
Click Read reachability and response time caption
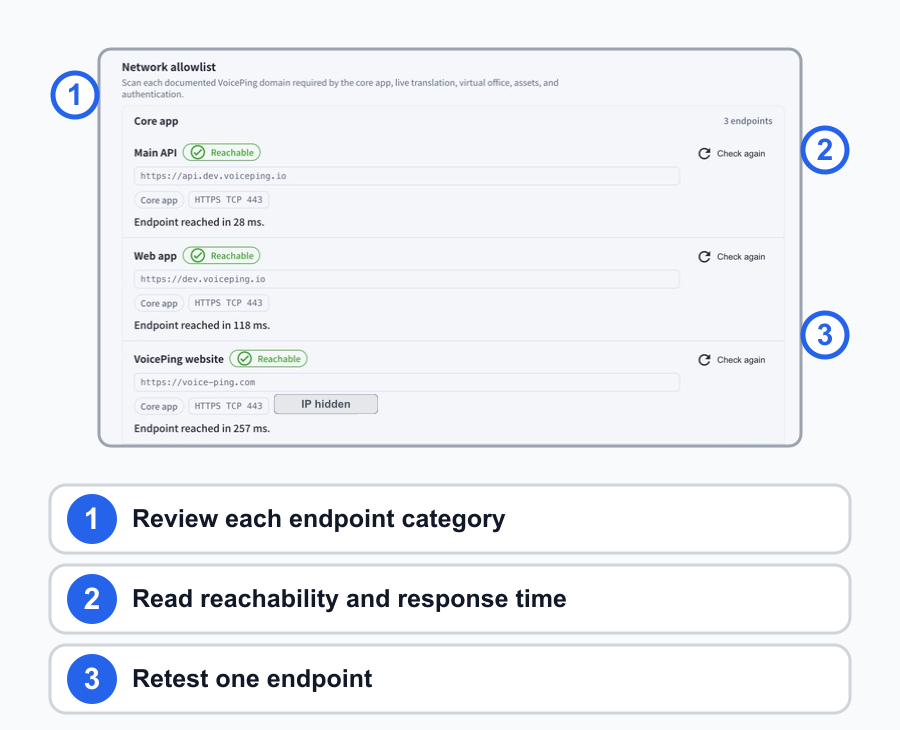tap(350, 599)
